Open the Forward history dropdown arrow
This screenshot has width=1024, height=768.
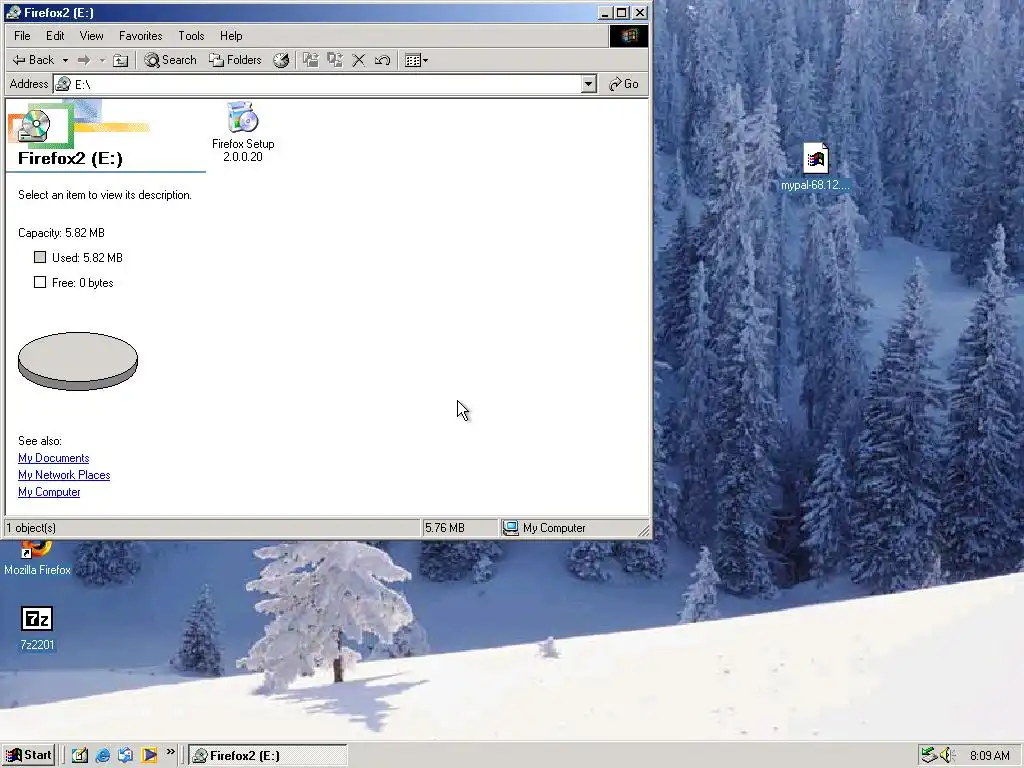[x=102, y=60]
